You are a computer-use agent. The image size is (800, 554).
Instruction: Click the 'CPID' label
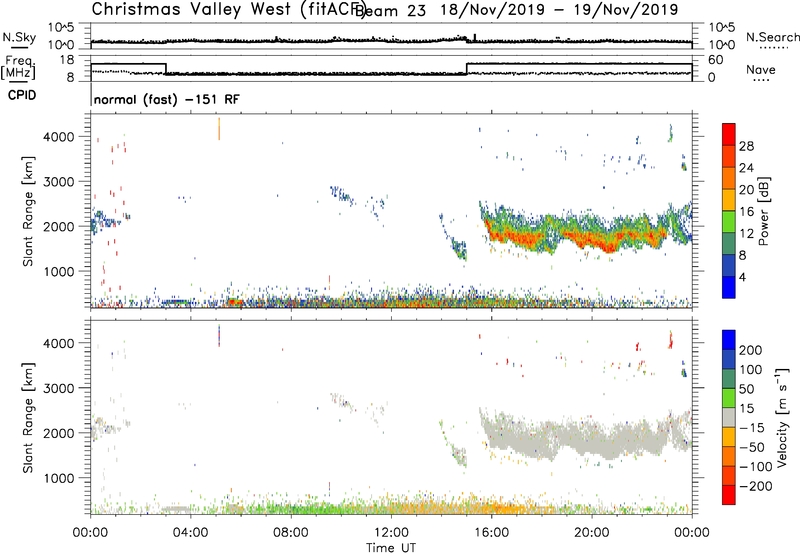pos(22,95)
